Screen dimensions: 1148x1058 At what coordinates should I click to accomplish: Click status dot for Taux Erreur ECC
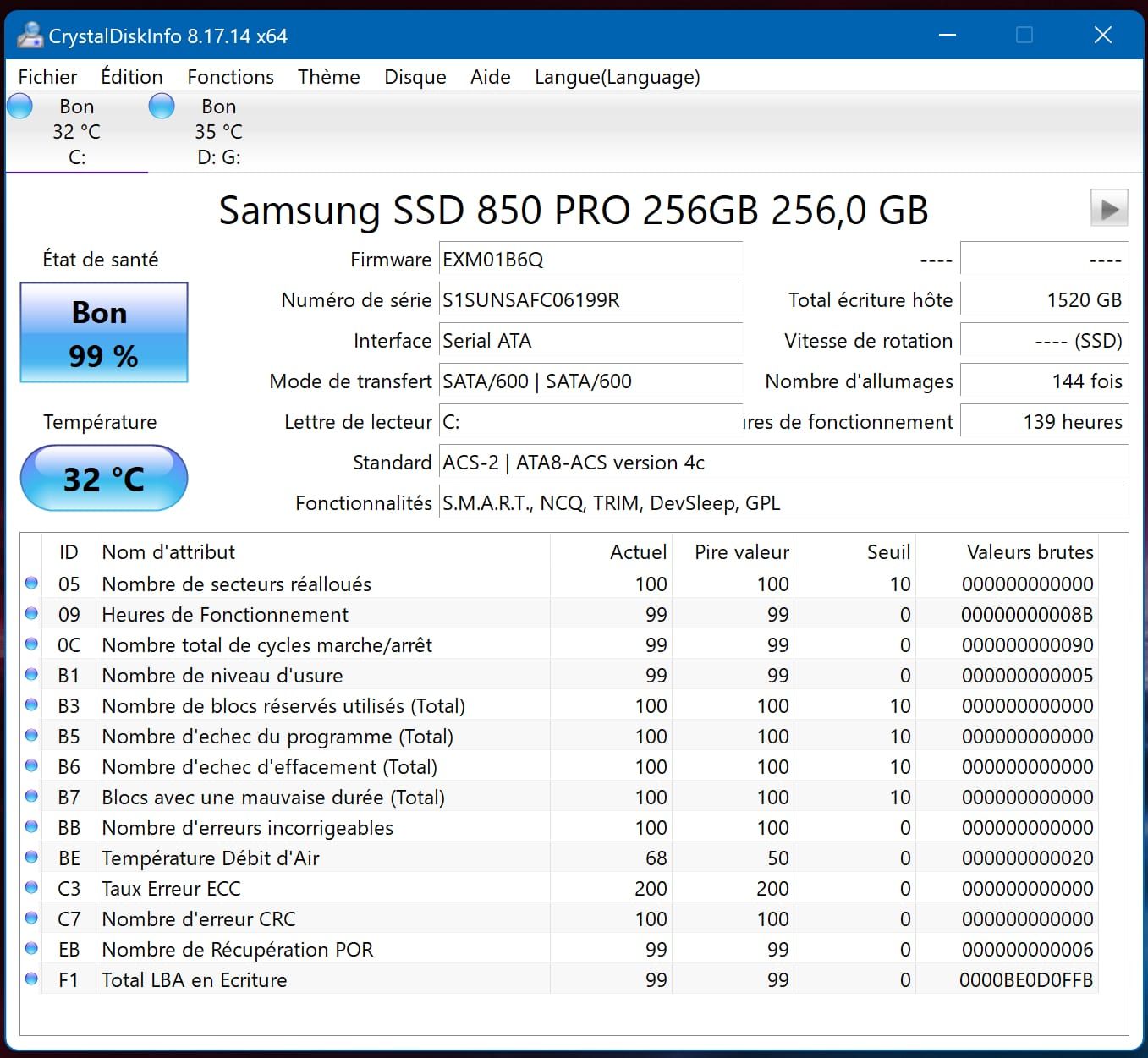point(31,888)
